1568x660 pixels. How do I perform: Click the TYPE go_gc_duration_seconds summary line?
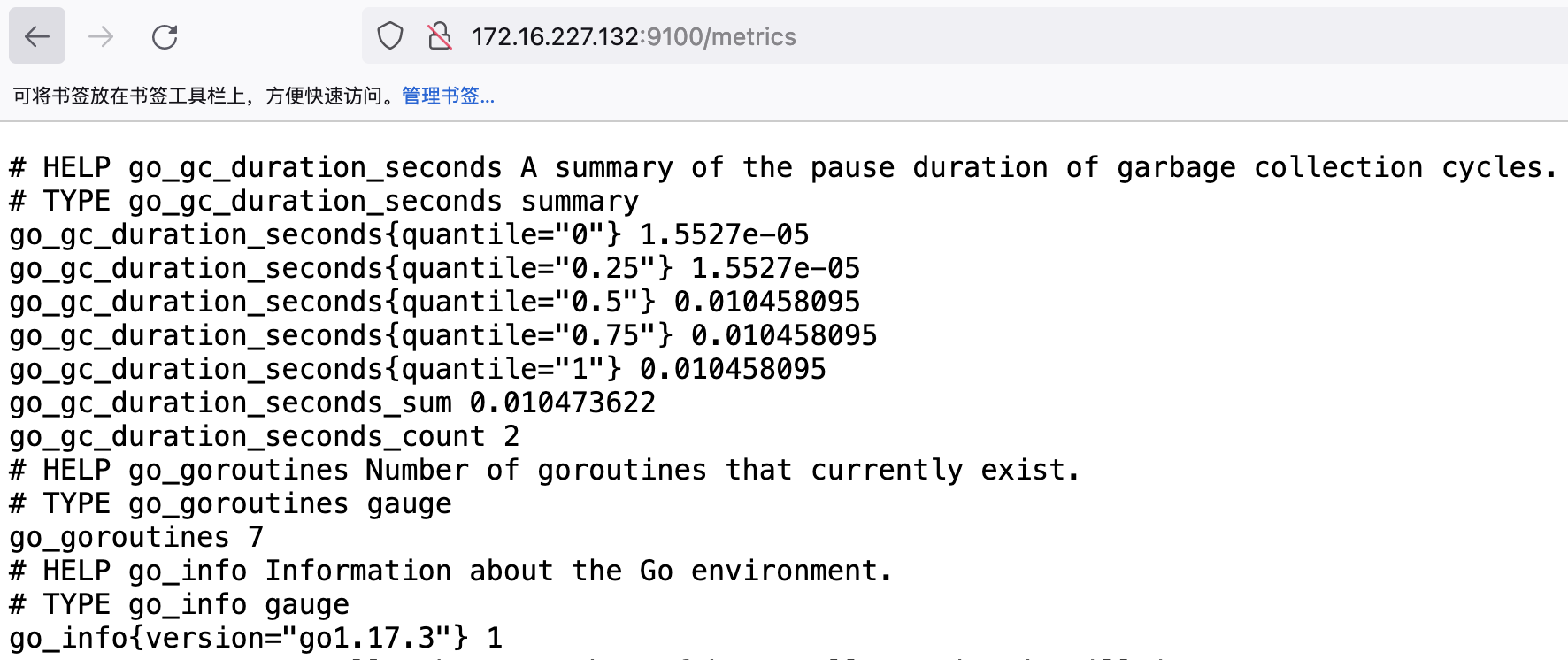coord(324,201)
